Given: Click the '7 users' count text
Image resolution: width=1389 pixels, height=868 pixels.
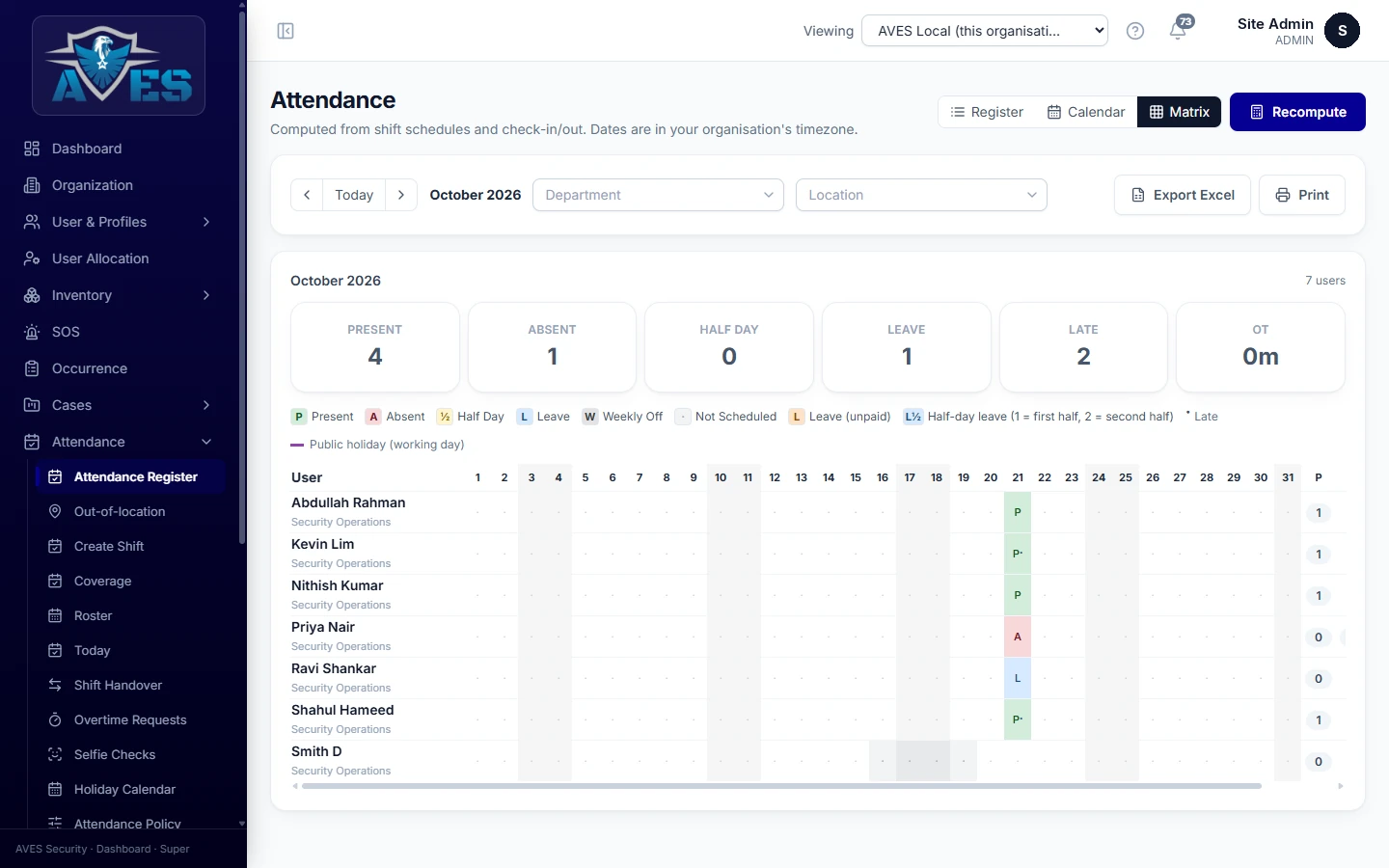Looking at the screenshot, I should 1325,281.
